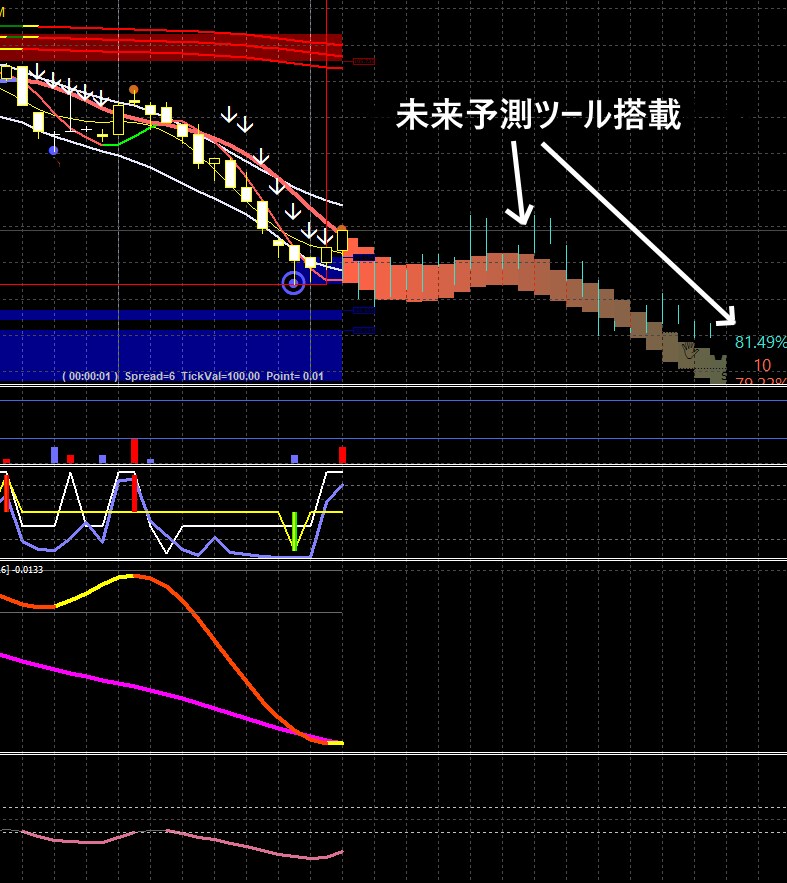Select the red resistance zone band
The width and height of the screenshot is (787, 883).
pos(171,47)
